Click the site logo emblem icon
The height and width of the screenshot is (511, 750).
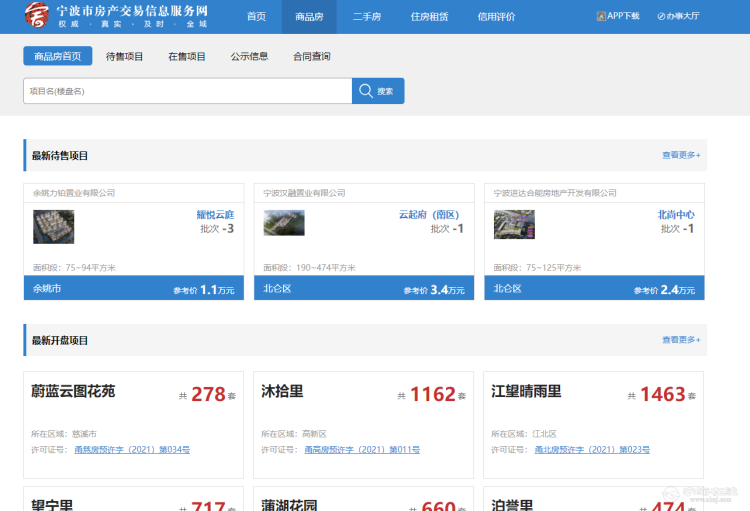pyautogui.click(x=36, y=16)
